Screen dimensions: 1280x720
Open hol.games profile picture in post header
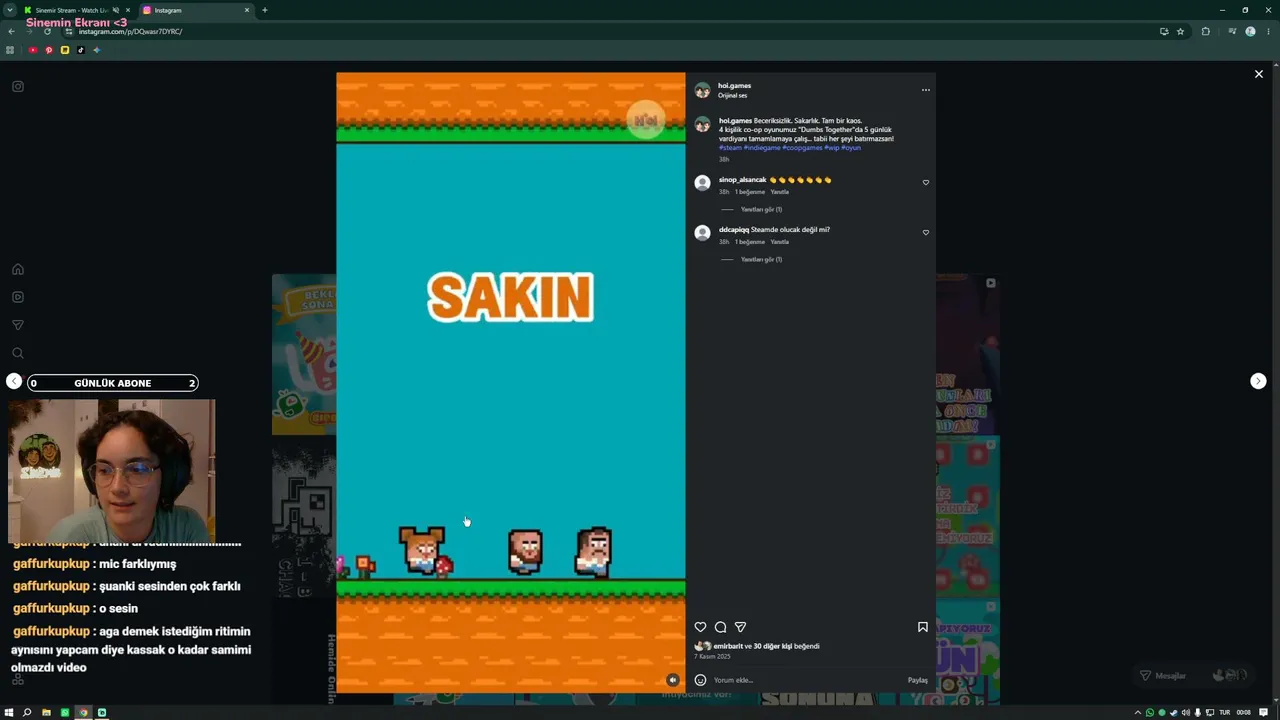click(x=702, y=90)
